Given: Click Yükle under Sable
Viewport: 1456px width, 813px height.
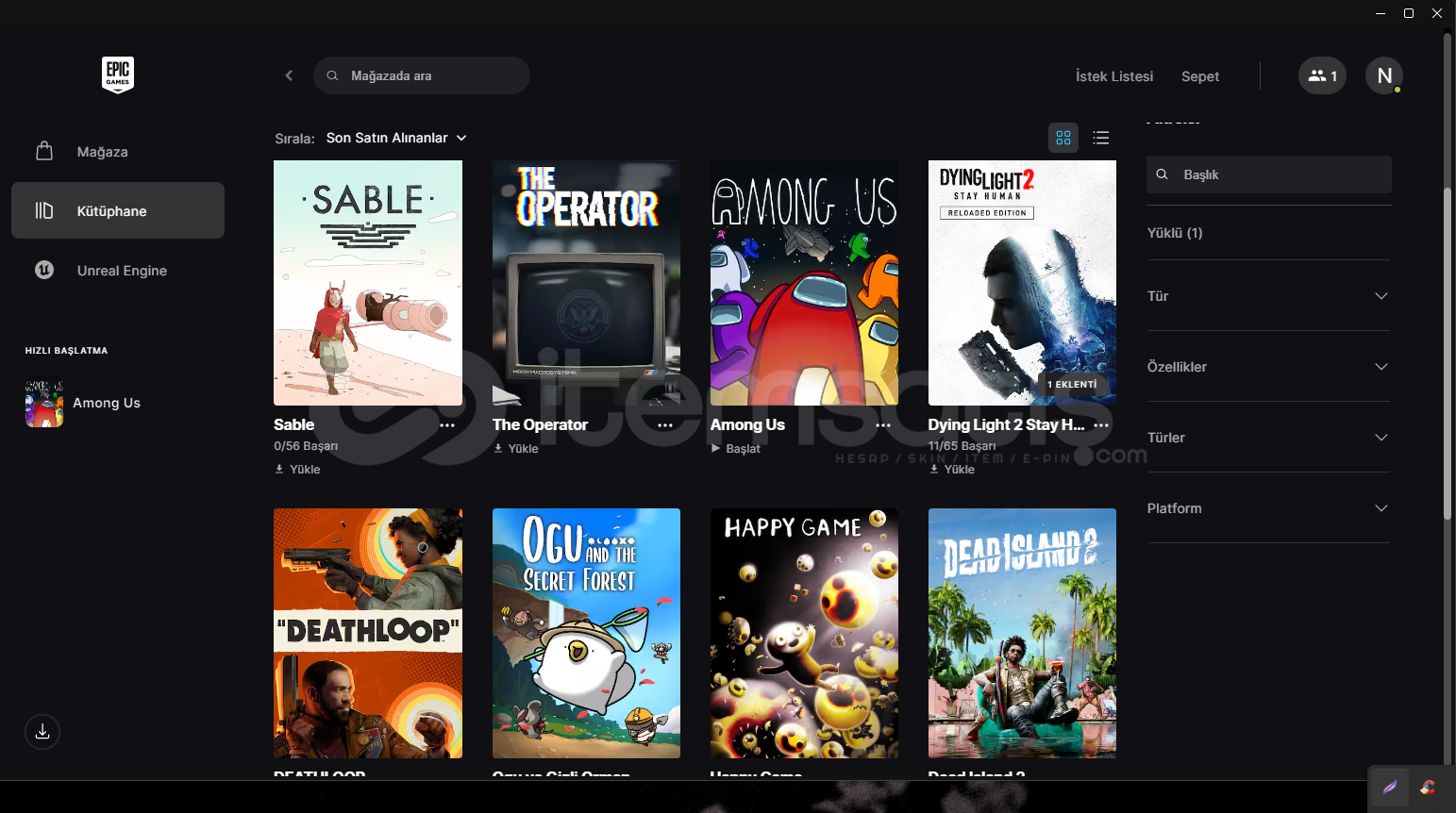Looking at the screenshot, I should click(297, 469).
